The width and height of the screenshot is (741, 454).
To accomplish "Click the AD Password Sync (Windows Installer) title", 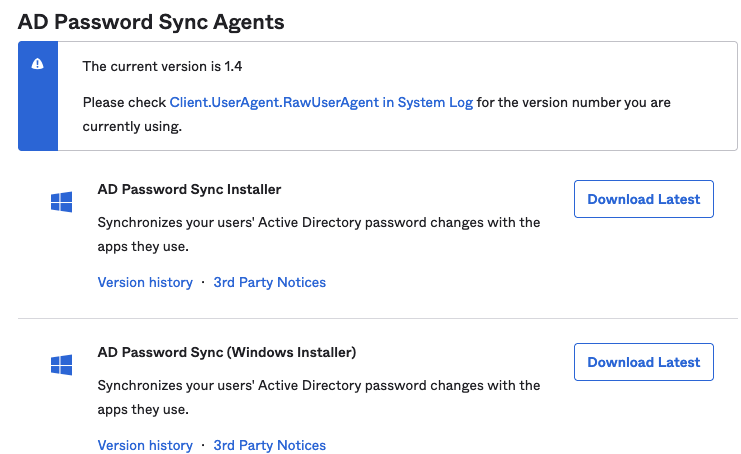I will click(227, 352).
